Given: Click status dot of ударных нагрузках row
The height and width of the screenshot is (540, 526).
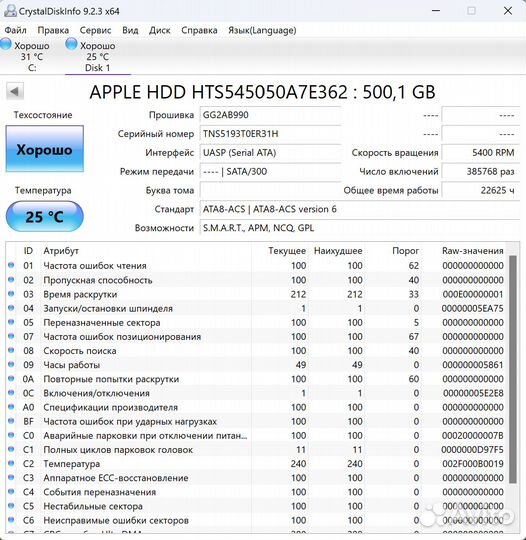Looking at the screenshot, I should pos(11,421).
